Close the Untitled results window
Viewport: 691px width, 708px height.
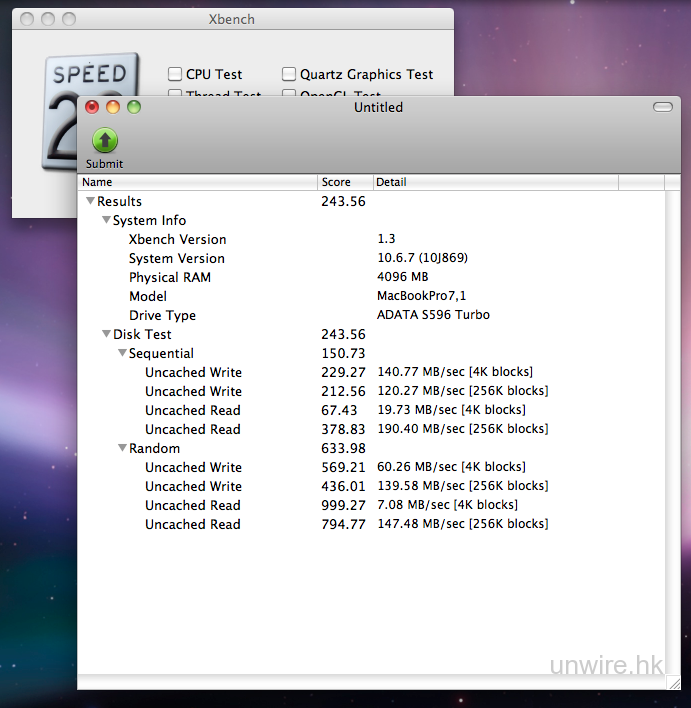93,107
